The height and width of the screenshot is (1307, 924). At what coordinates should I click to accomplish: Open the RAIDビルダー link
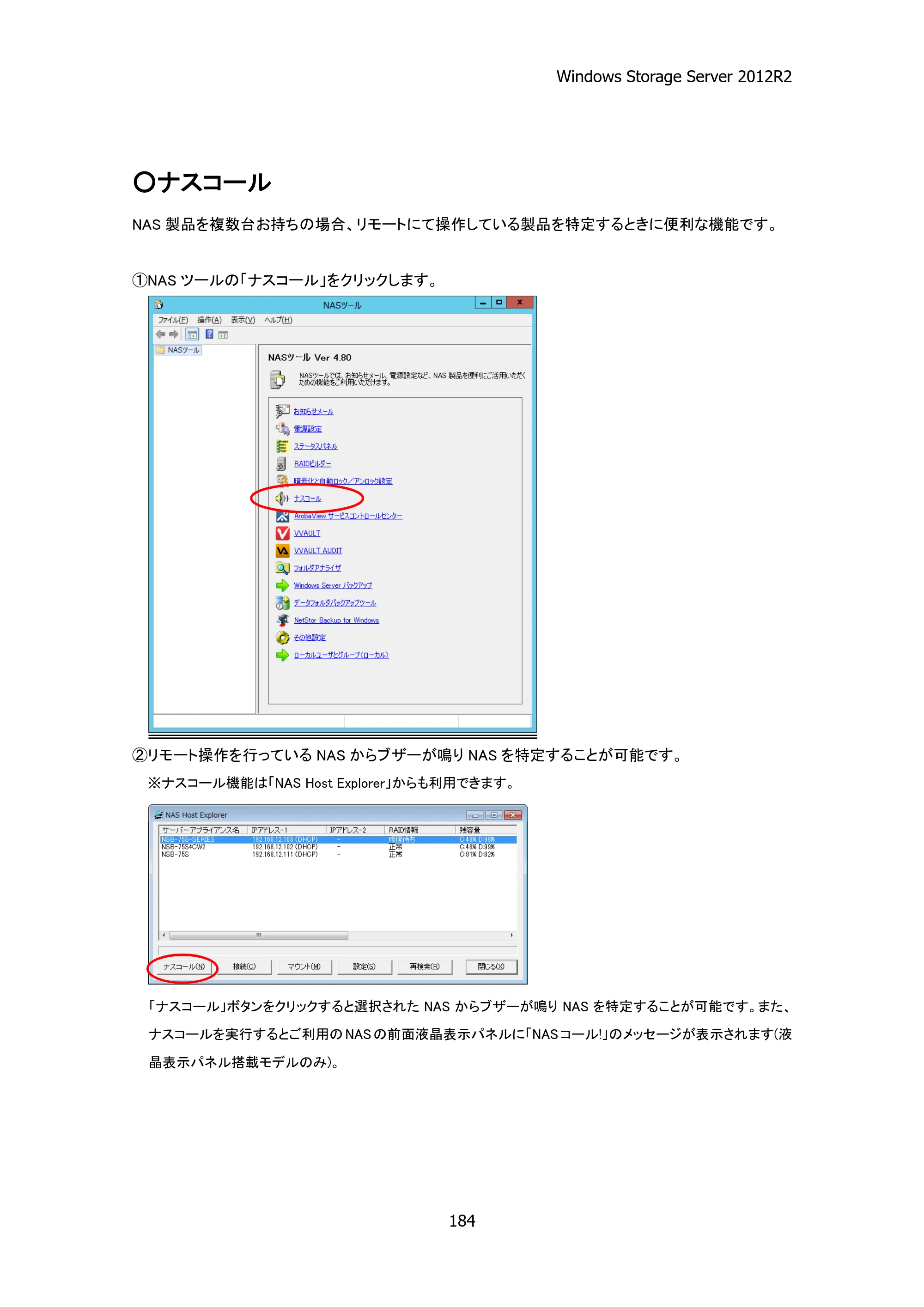click(x=313, y=464)
